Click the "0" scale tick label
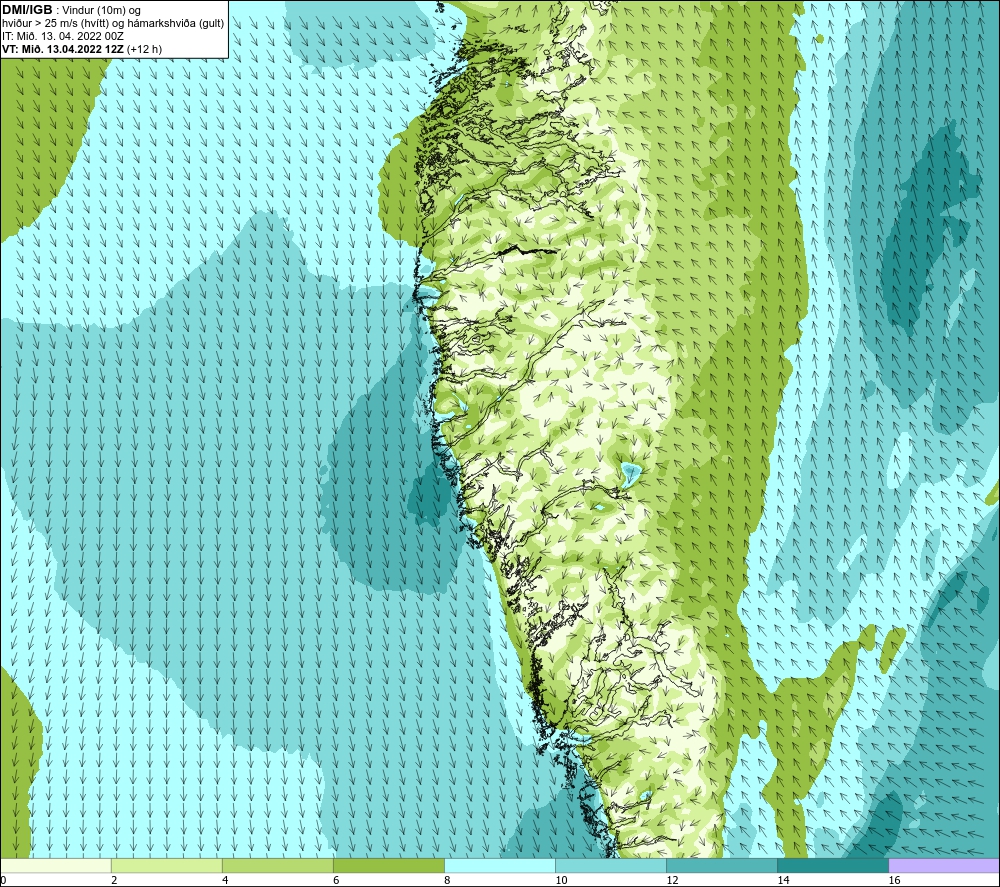The height and width of the screenshot is (887, 1000). coord(3,881)
